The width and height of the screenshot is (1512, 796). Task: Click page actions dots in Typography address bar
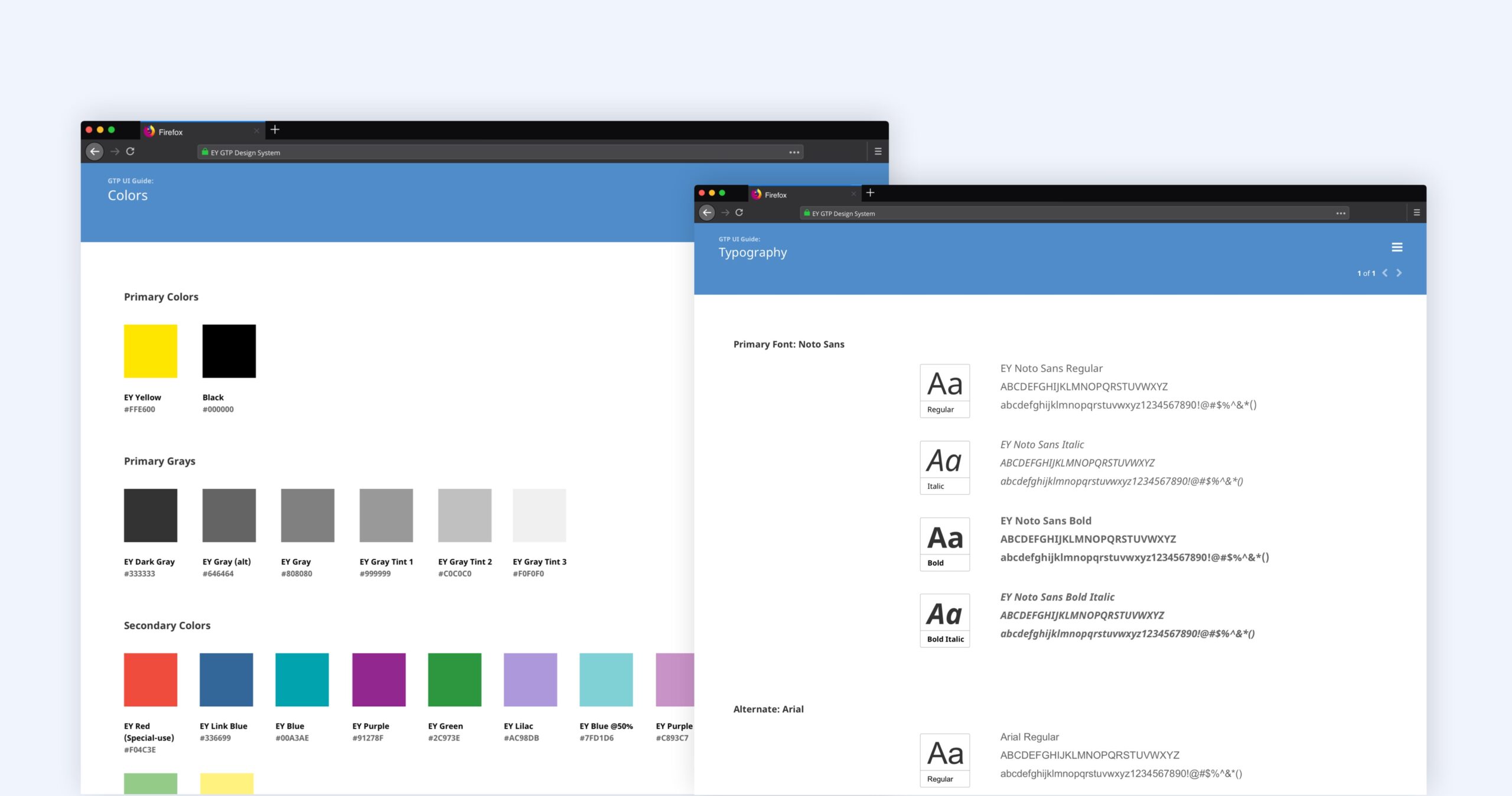pos(1341,213)
